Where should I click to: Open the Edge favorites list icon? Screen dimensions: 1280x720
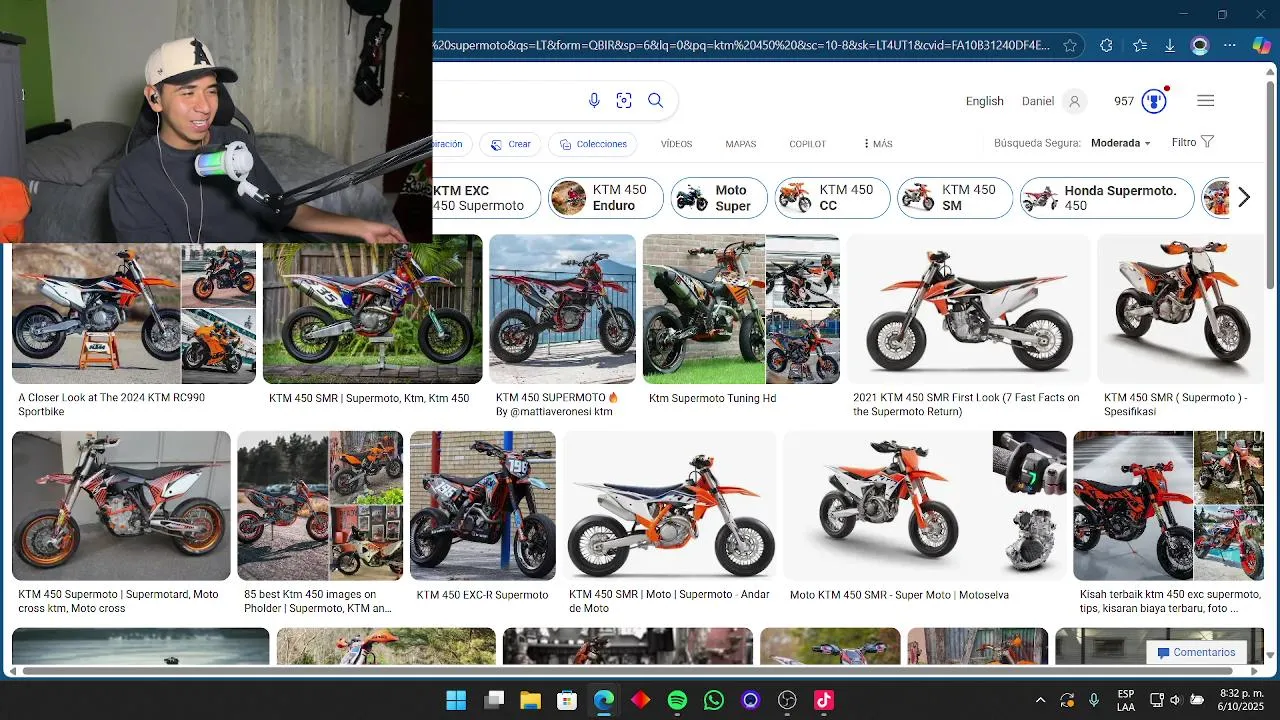[x=1140, y=45]
